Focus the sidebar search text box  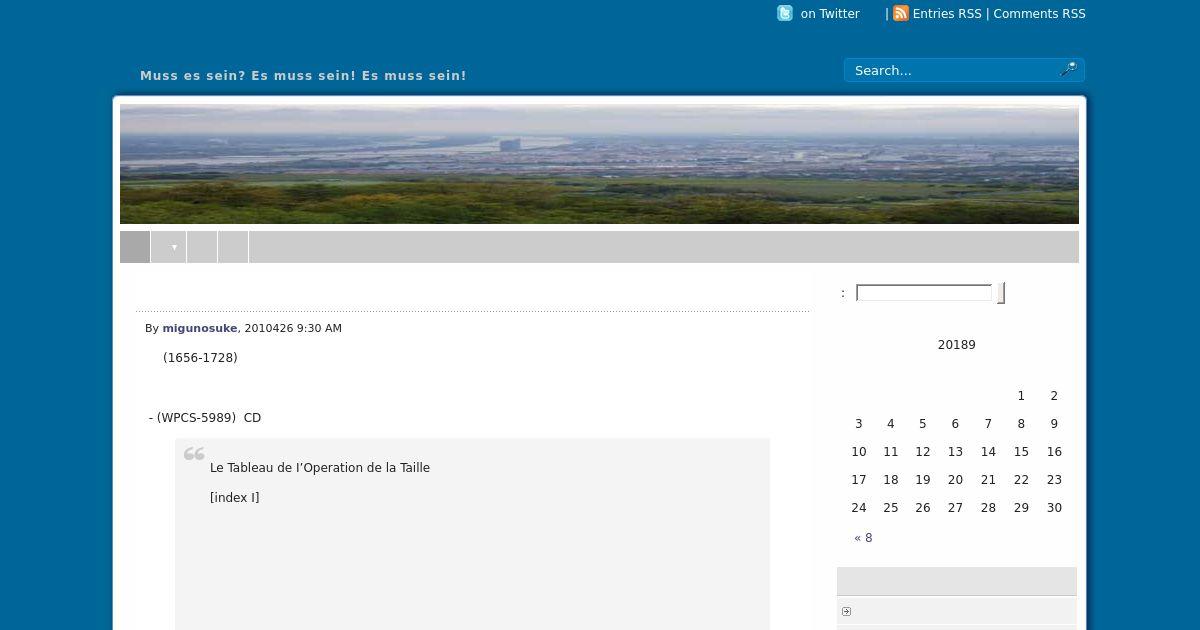click(x=924, y=293)
